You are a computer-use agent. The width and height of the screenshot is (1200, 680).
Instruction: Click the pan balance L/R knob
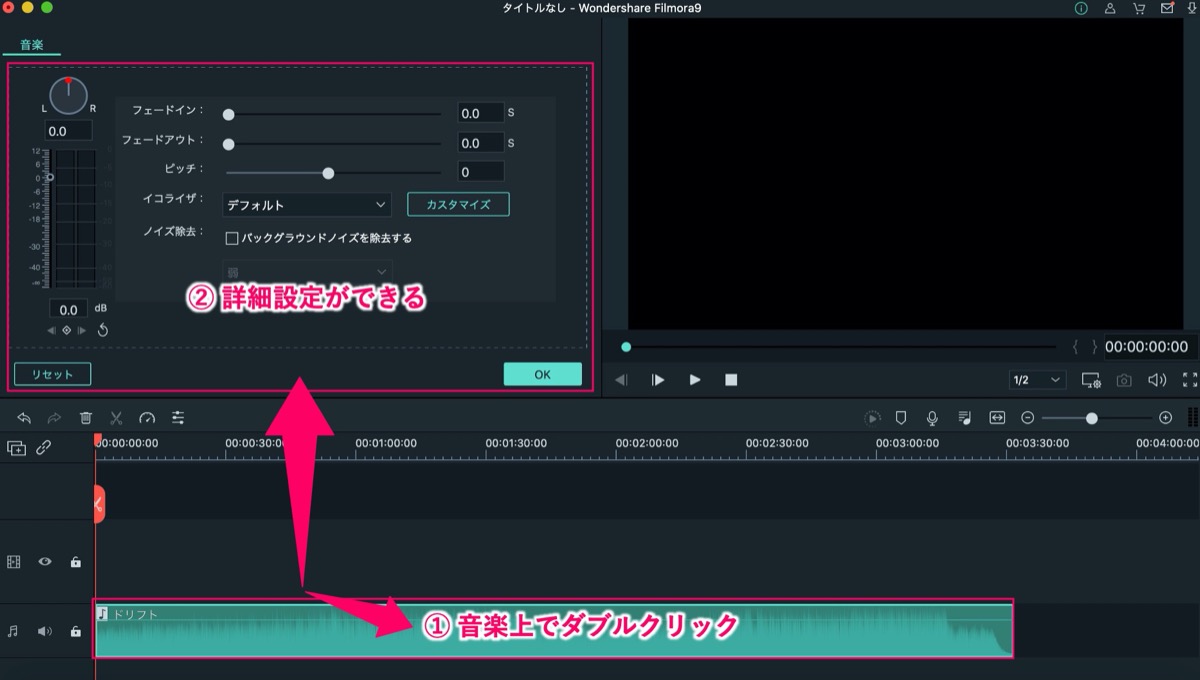pyautogui.click(x=68, y=95)
